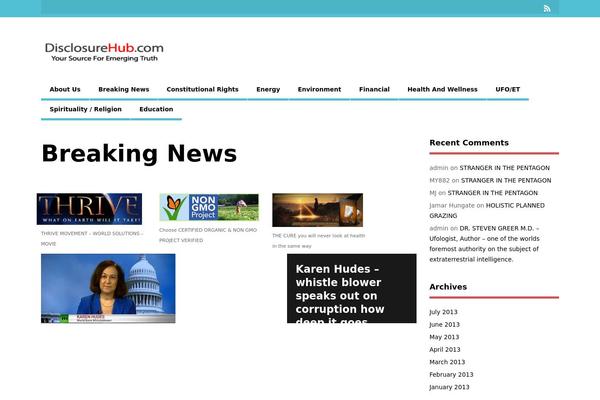Open THE CURE you will never look link
The image size is (600, 400).
[x=318, y=241]
